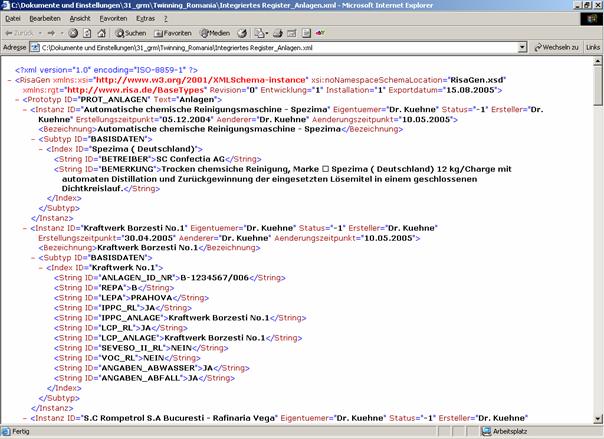Open the Verlauf history icon
This screenshot has height=439, width=604.
coord(243,32)
